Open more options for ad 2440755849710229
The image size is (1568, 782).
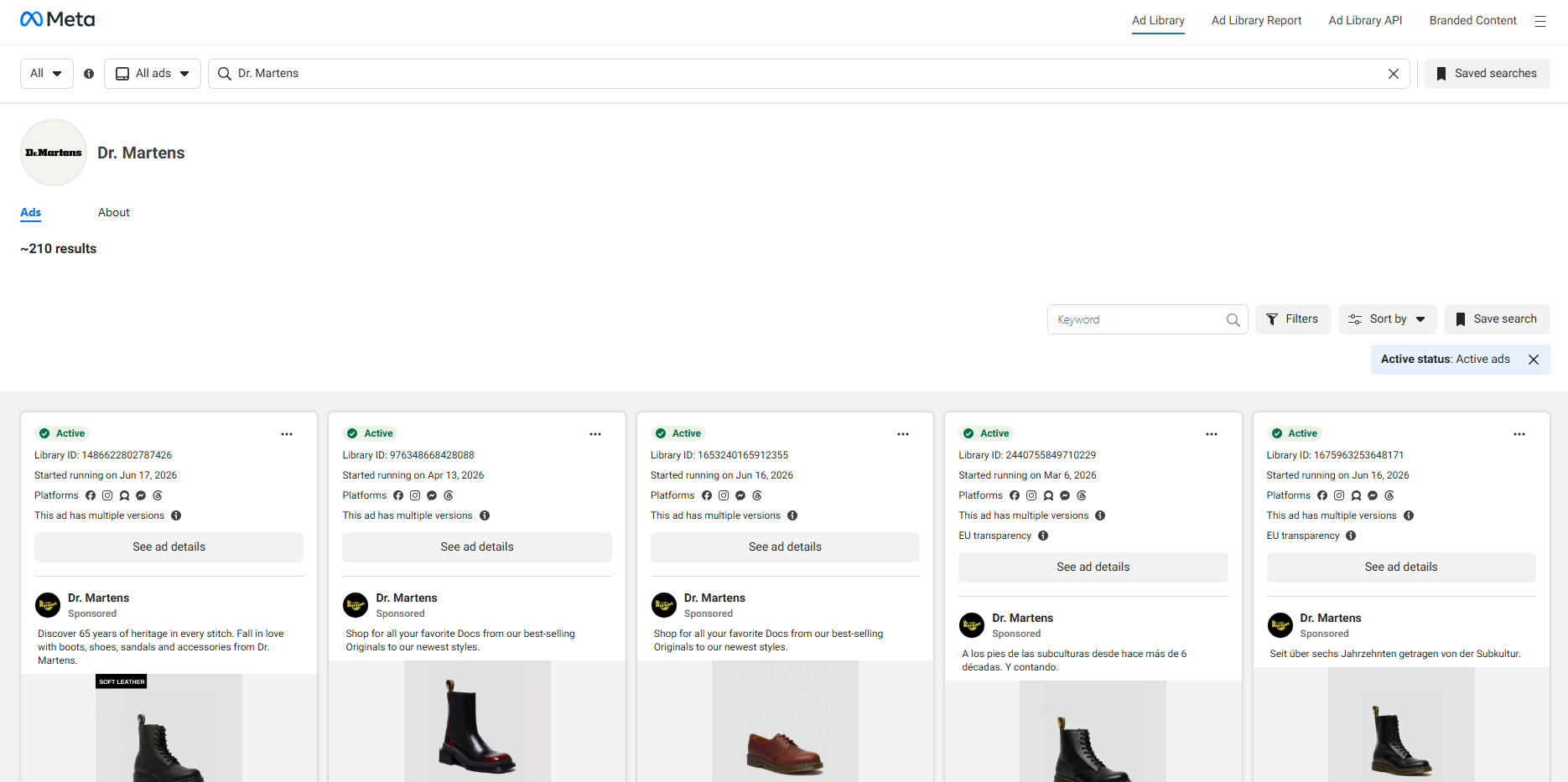coord(1212,434)
